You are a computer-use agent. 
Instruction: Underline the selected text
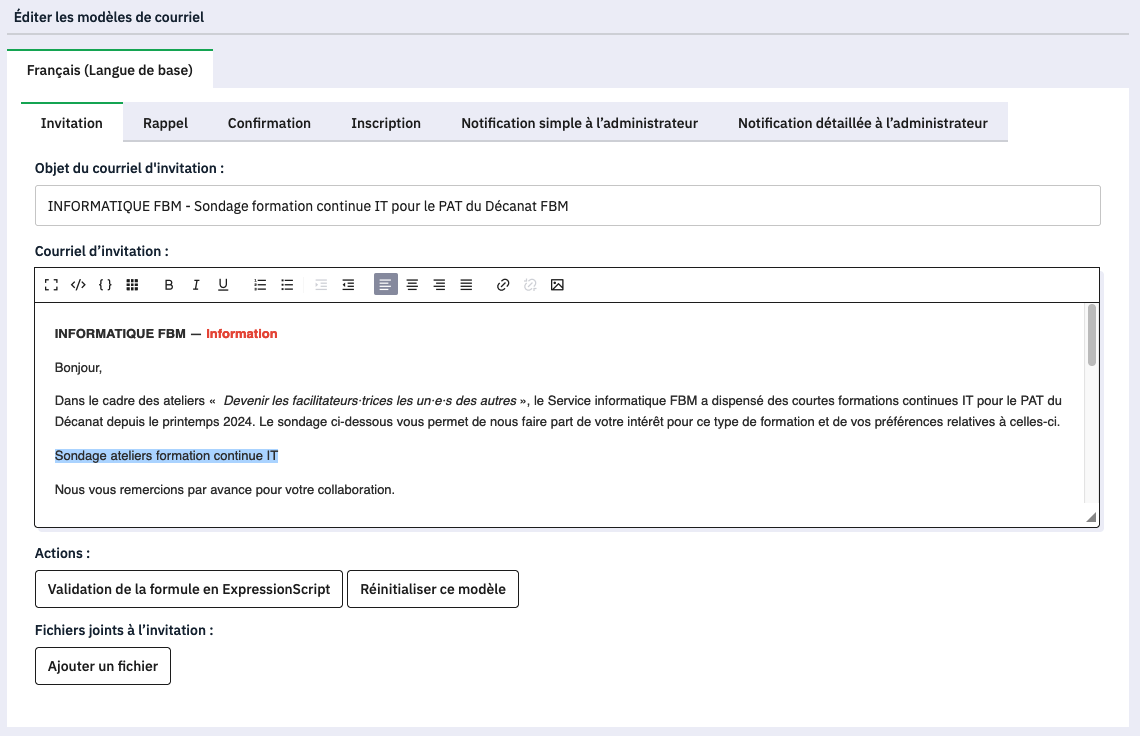(223, 285)
